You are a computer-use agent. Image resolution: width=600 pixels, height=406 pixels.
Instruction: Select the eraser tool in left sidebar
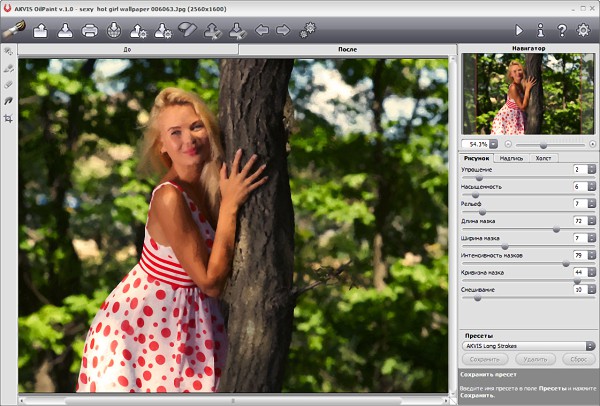point(9,85)
